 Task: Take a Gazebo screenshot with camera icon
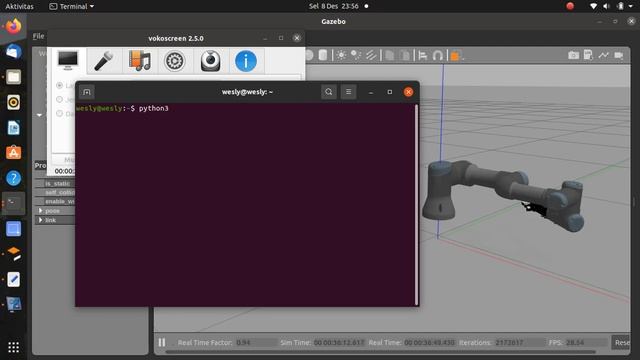click(573, 55)
